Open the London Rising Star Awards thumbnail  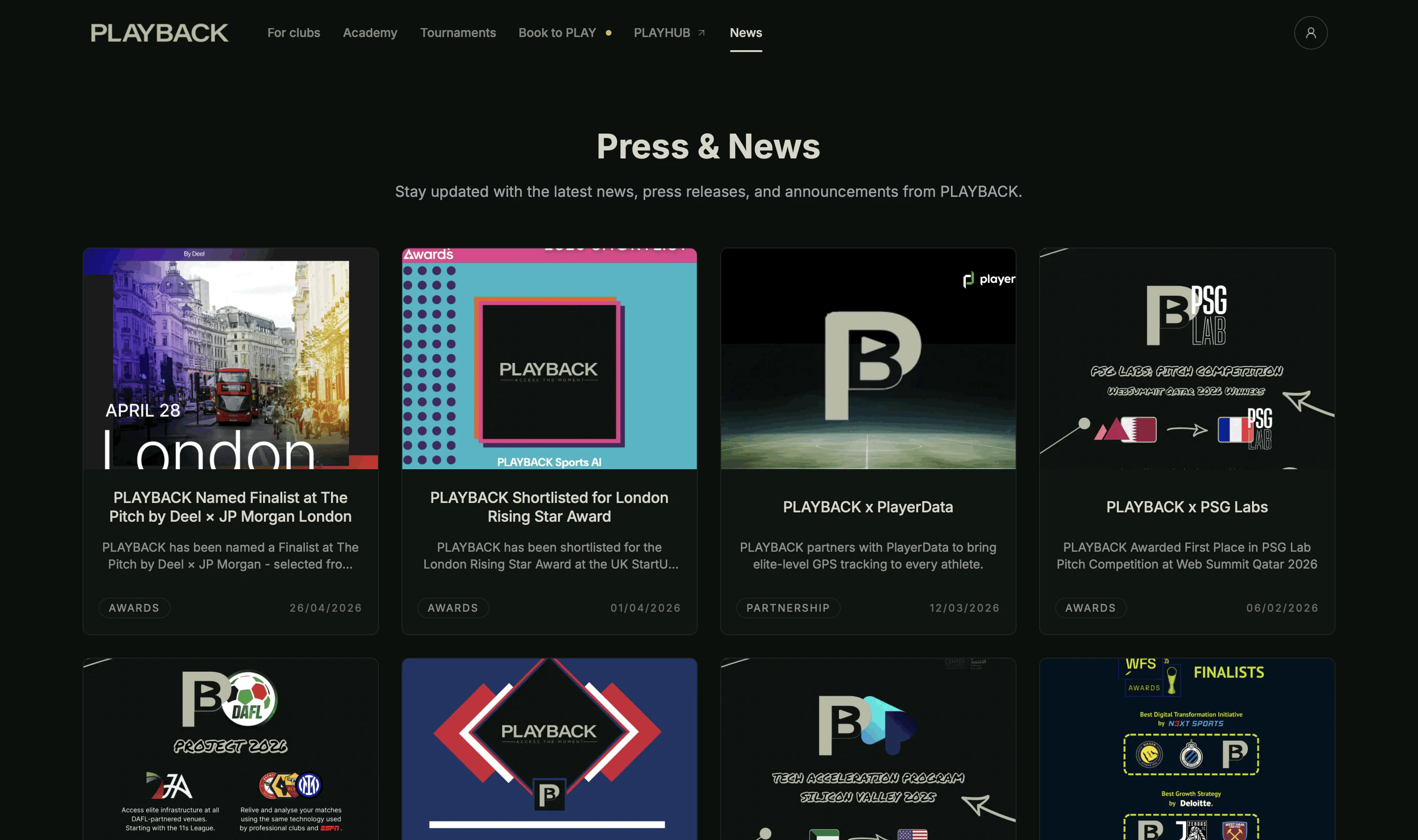[x=549, y=358]
